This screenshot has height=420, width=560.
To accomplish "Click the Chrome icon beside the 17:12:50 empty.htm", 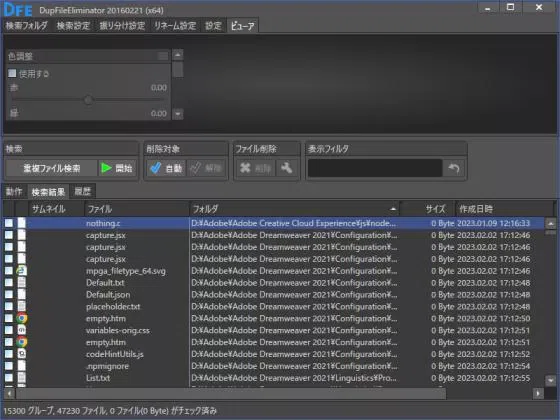I will [21, 318].
